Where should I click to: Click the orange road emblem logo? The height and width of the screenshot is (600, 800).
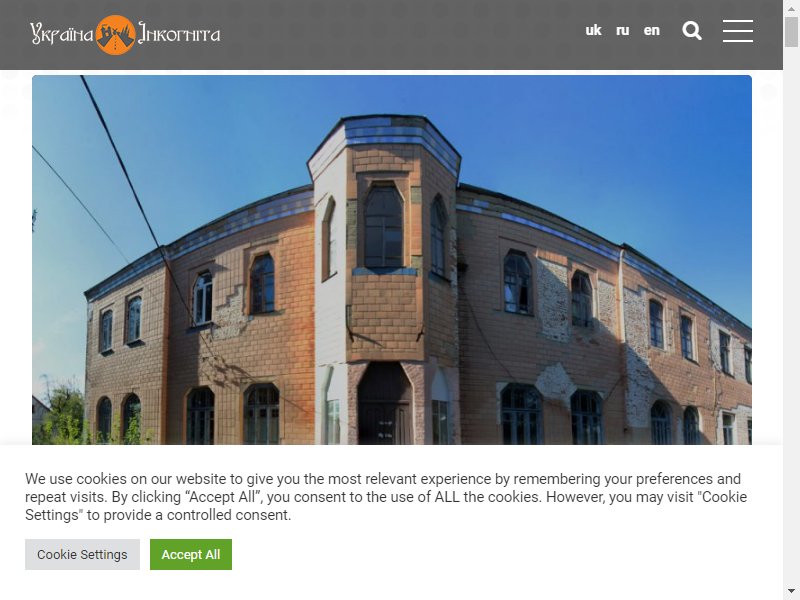point(116,35)
